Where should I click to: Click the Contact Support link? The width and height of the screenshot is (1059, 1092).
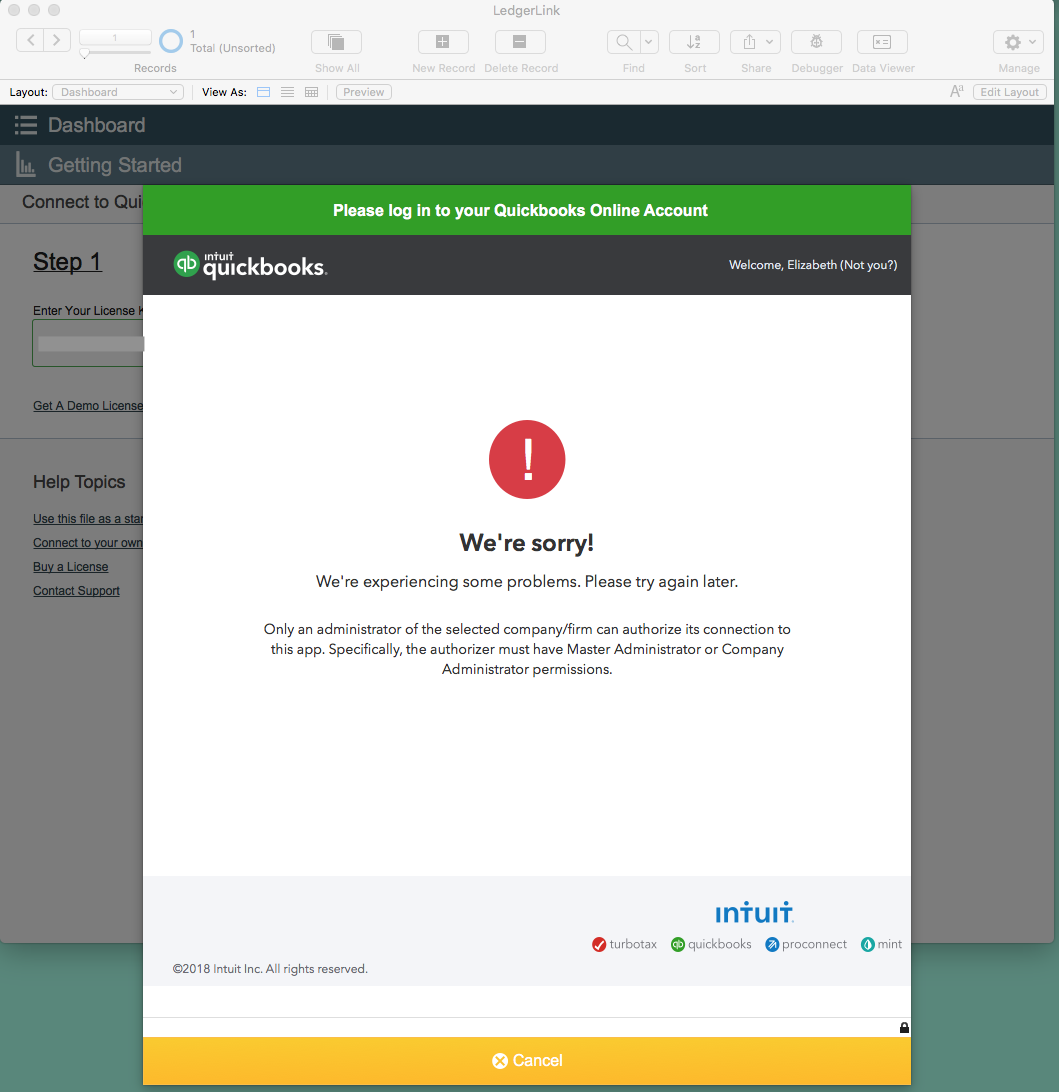coord(77,591)
